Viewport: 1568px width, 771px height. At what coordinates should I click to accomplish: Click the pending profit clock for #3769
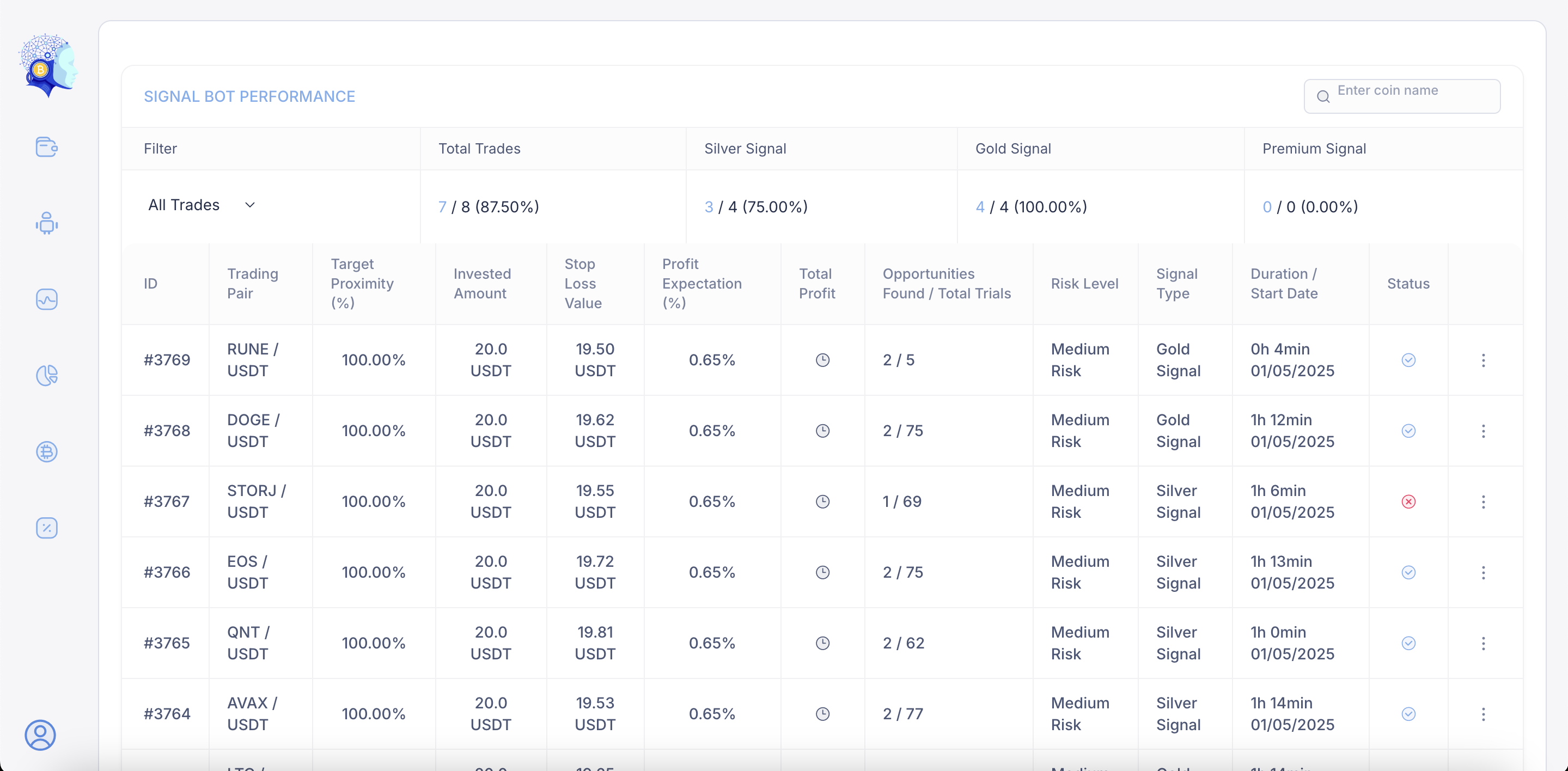click(822, 360)
